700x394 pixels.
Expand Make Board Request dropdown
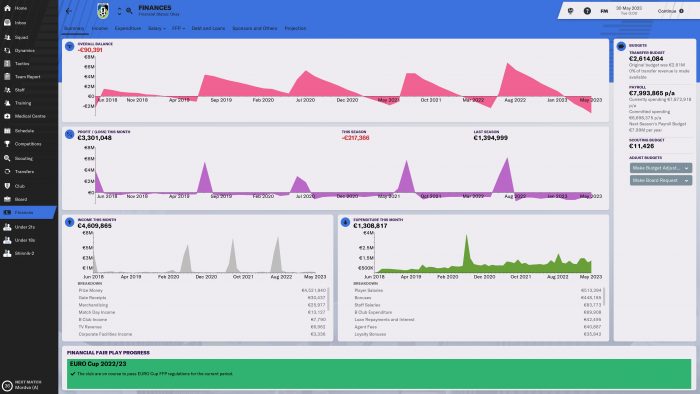point(661,180)
